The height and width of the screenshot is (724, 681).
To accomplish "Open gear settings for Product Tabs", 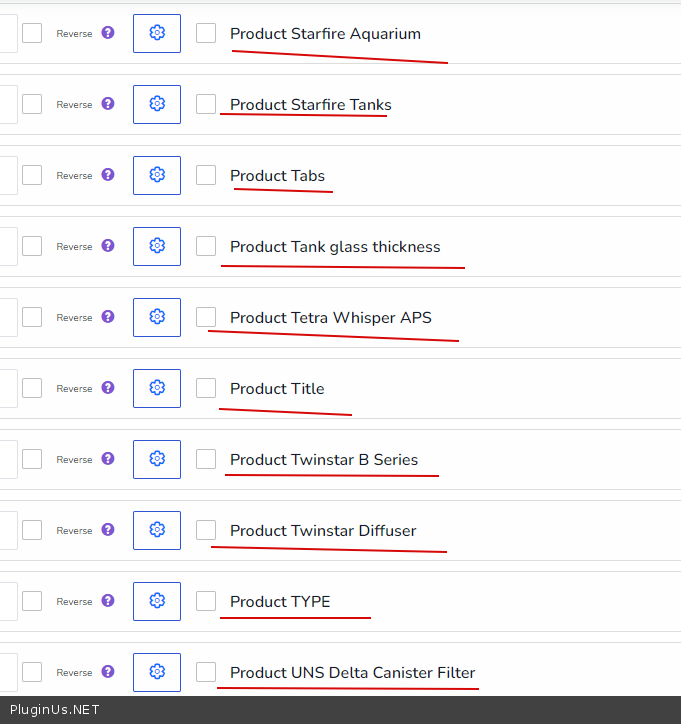I will point(157,175).
